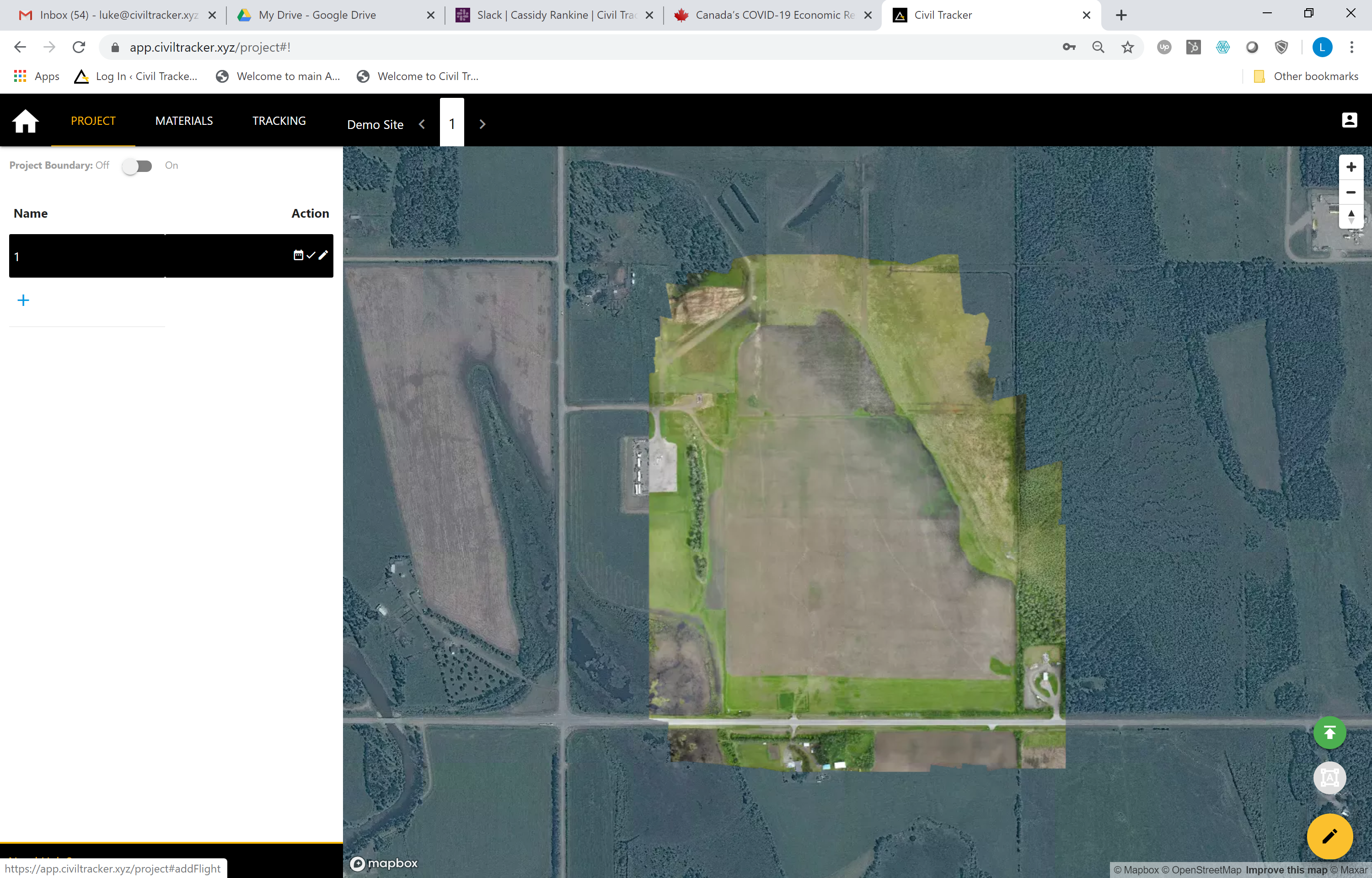This screenshot has width=1372, height=878.
Task: Go to previous flight with left chevron
Action: pos(422,124)
